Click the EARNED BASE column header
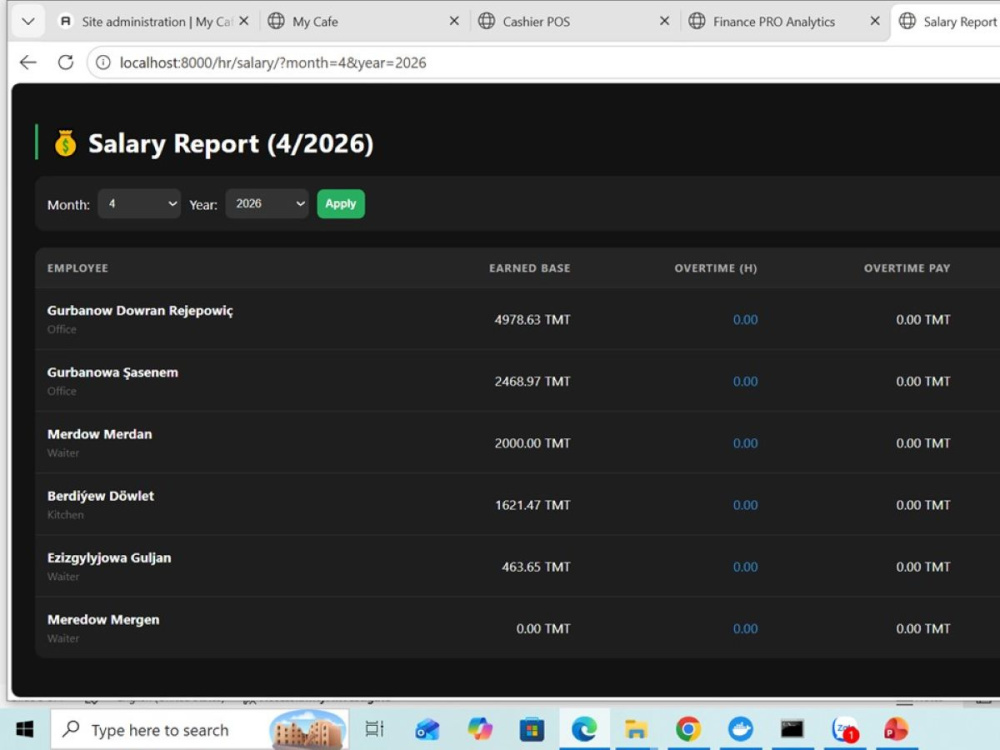The width and height of the screenshot is (1000, 750). click(x=529, y=268)
